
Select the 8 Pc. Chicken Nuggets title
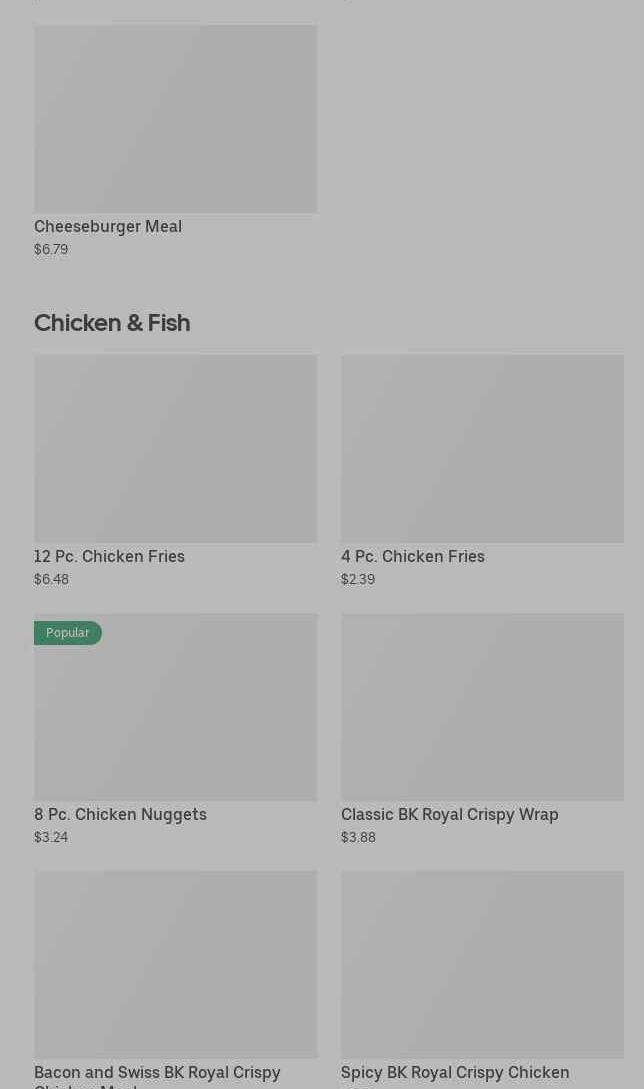120,814
